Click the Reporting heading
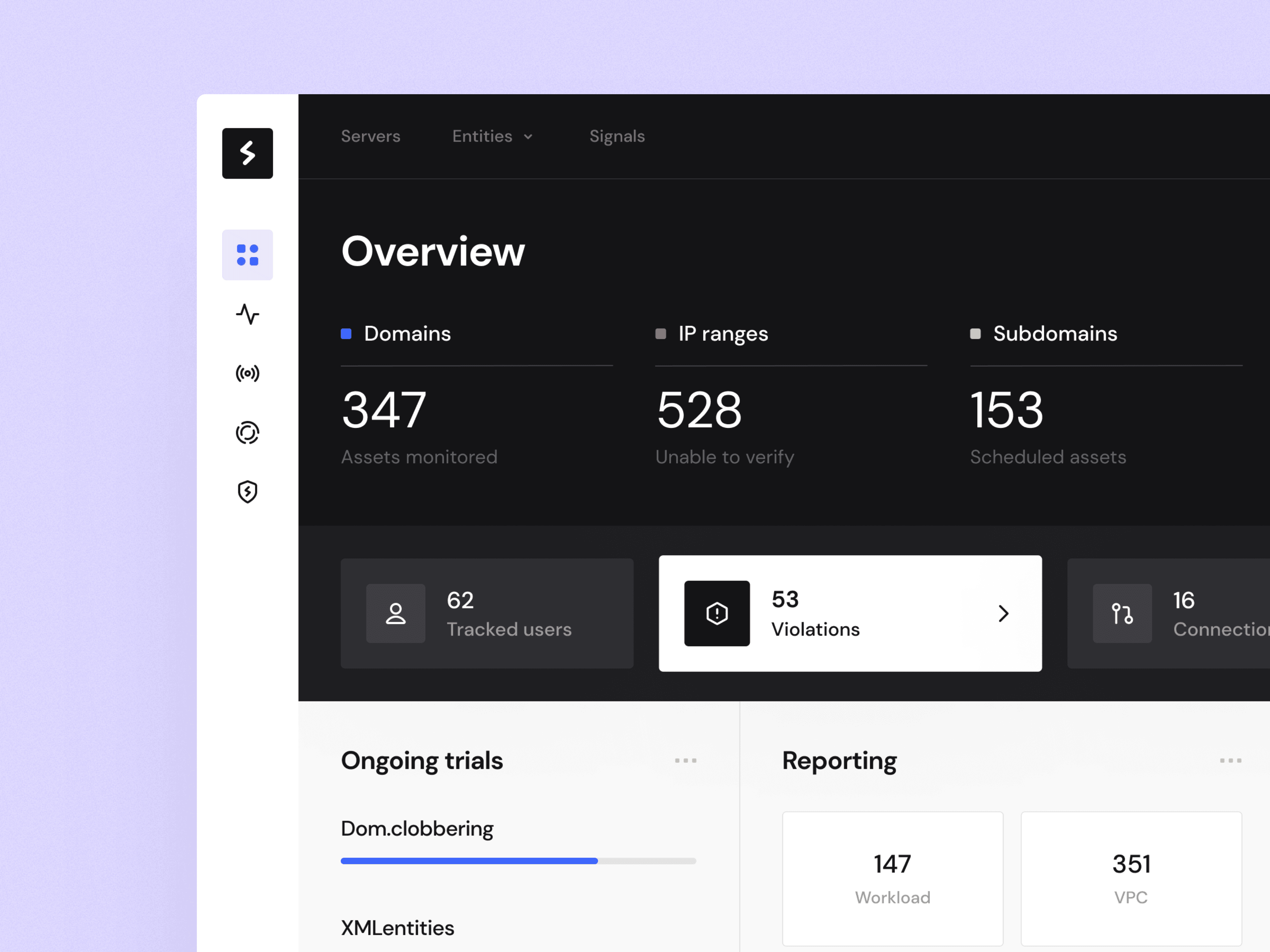The image size is (1270, 952). pos(839,761)
